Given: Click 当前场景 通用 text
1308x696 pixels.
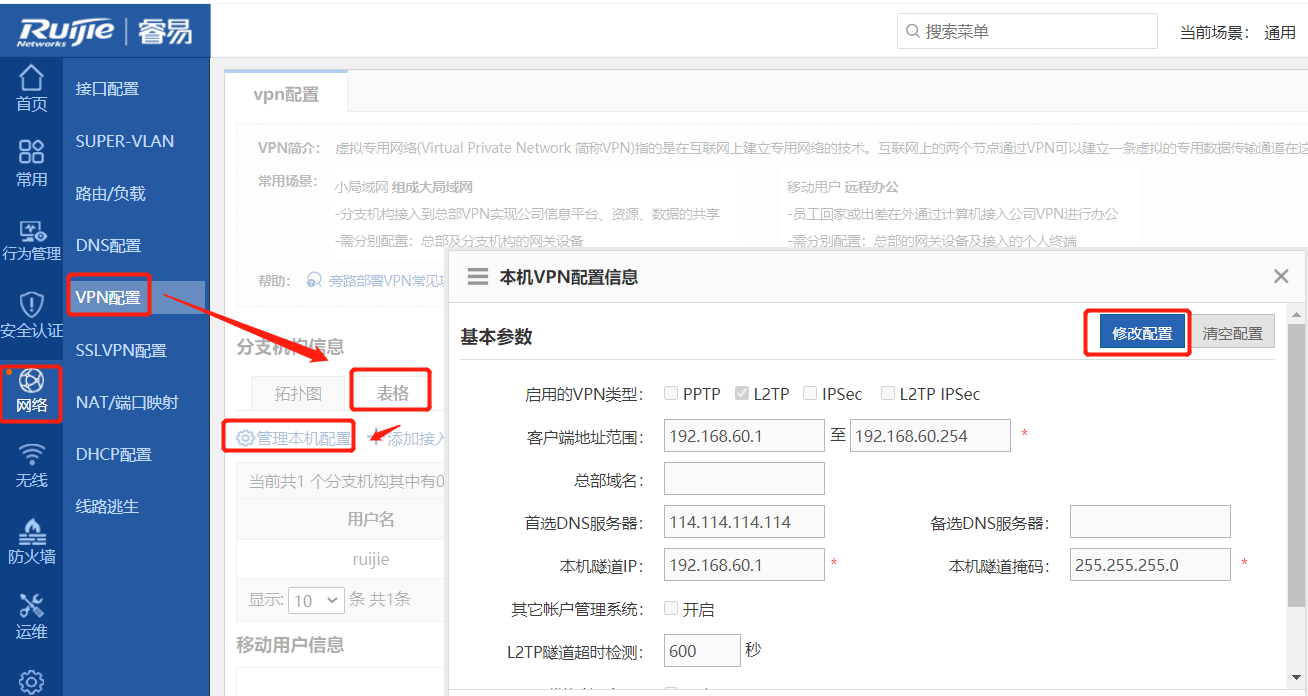Looking at the screenshot, I should point(1238,32).
